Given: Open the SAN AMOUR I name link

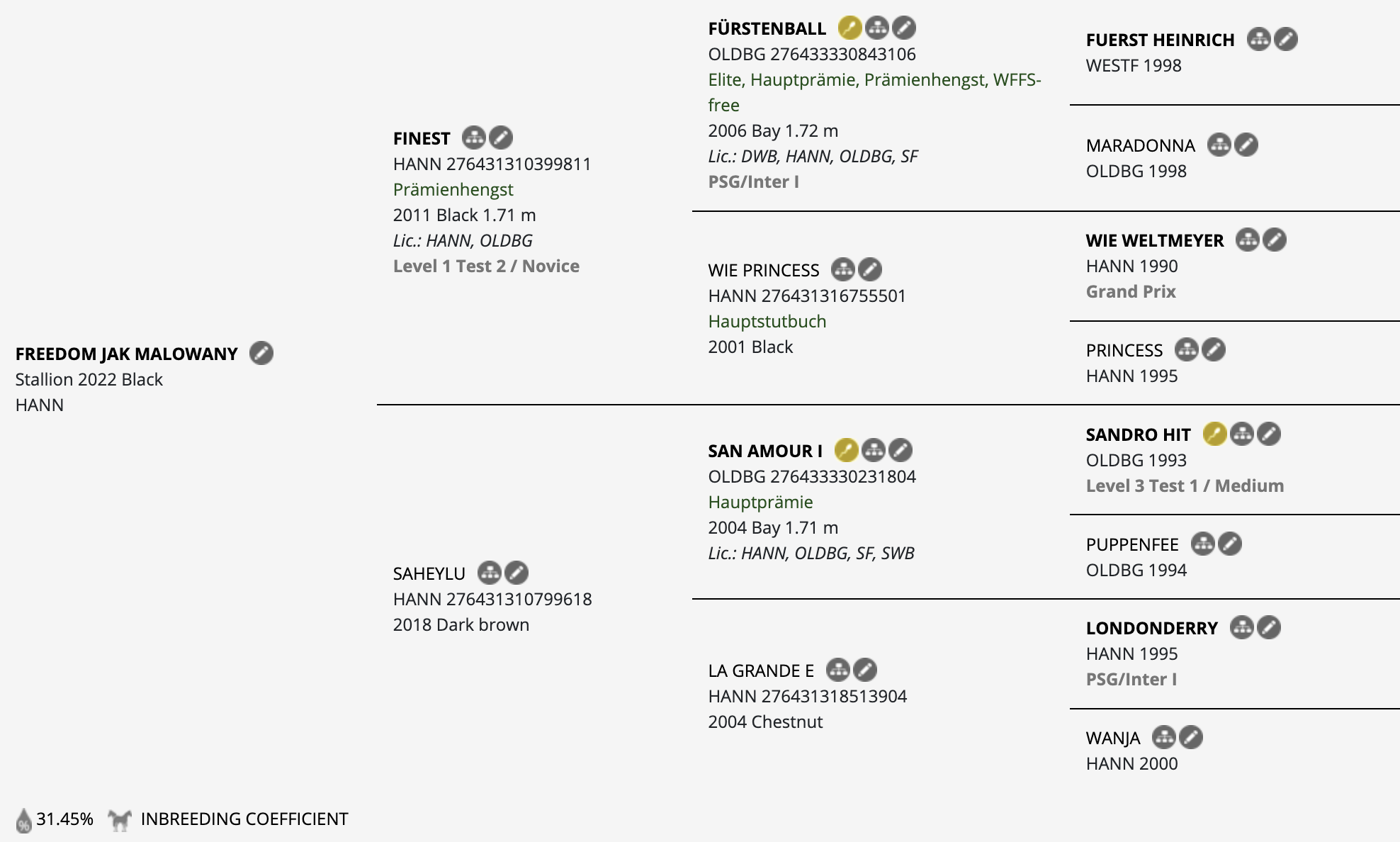Looking at the screenshot, I should point(765,451).
